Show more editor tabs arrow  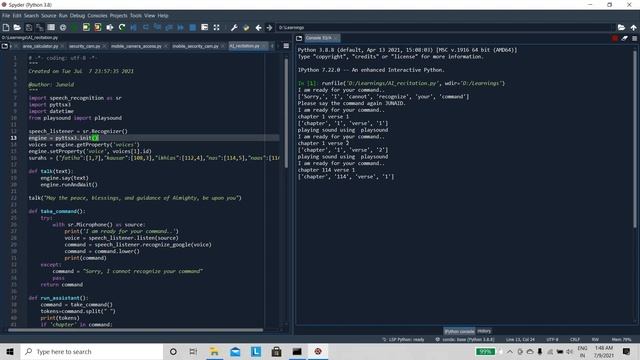point(272,46)
